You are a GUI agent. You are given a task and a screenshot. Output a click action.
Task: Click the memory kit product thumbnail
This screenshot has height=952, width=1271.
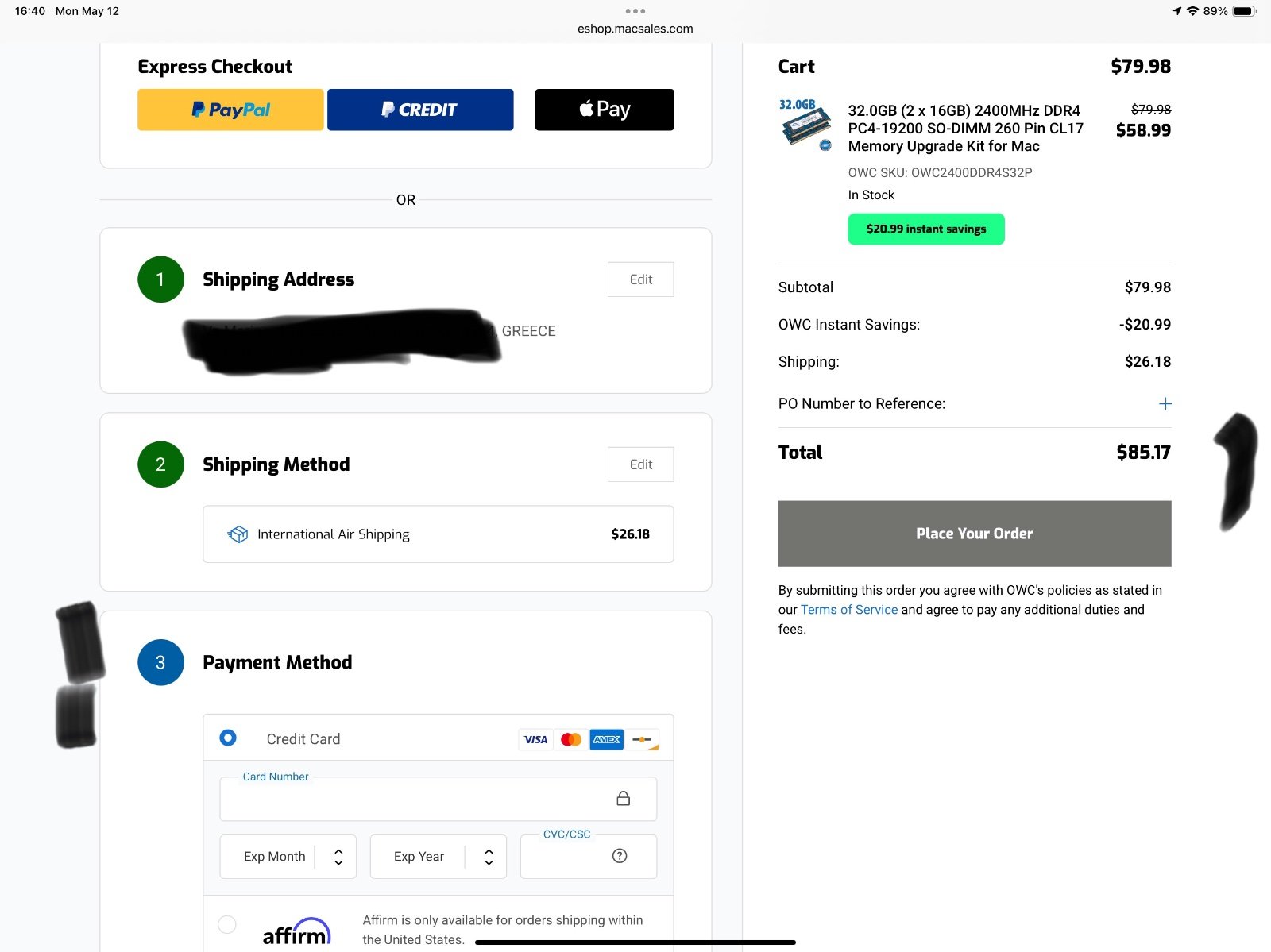(805, 125)
